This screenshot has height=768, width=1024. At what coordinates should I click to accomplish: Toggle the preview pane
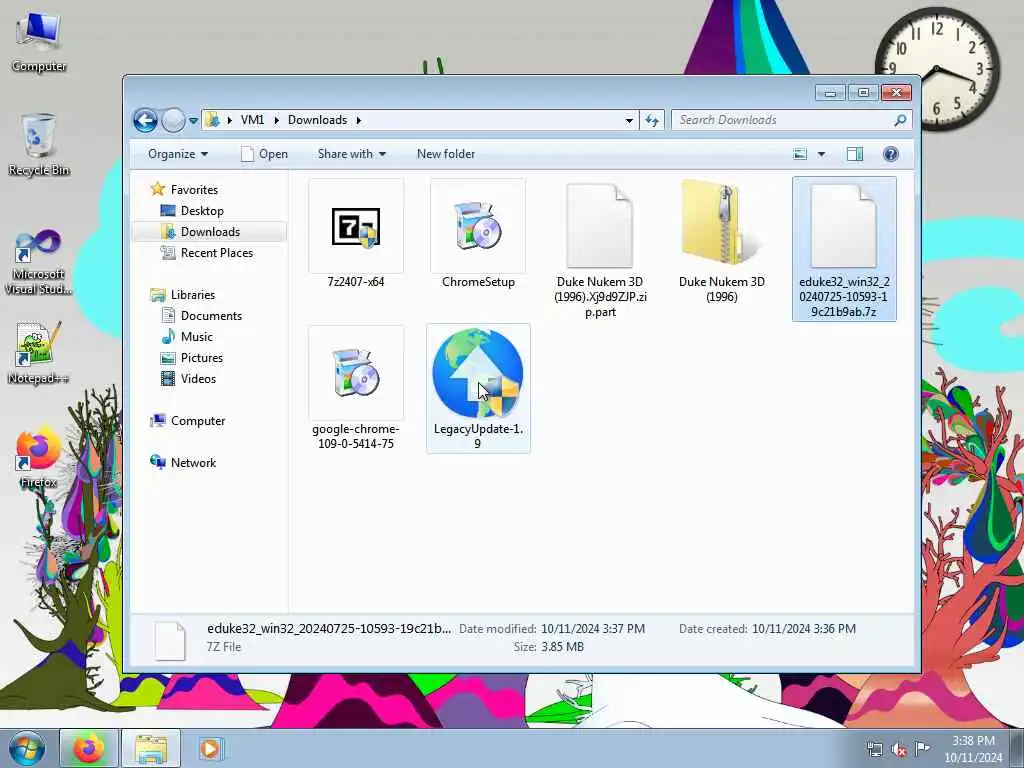tap(855, 154)
